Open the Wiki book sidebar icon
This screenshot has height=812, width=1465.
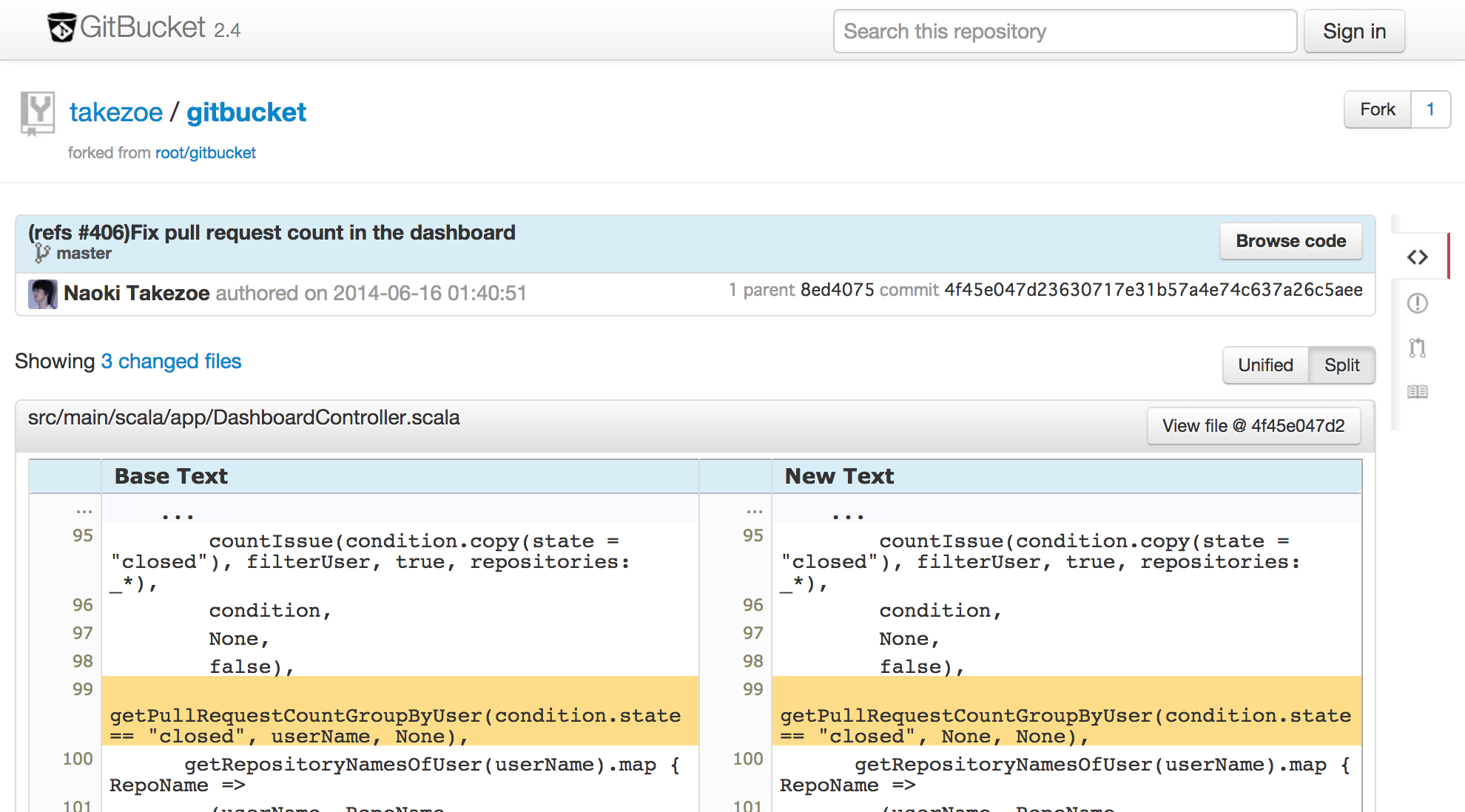coord(1418,391)
